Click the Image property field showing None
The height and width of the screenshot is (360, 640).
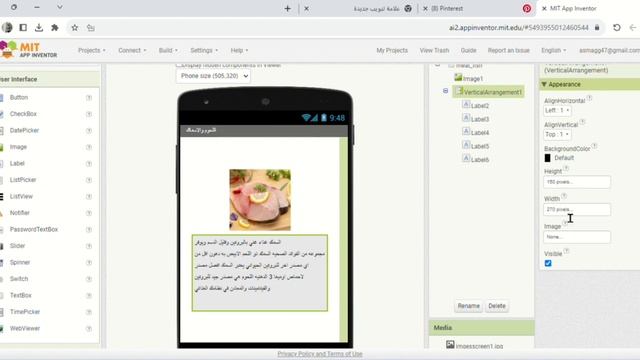577,237
